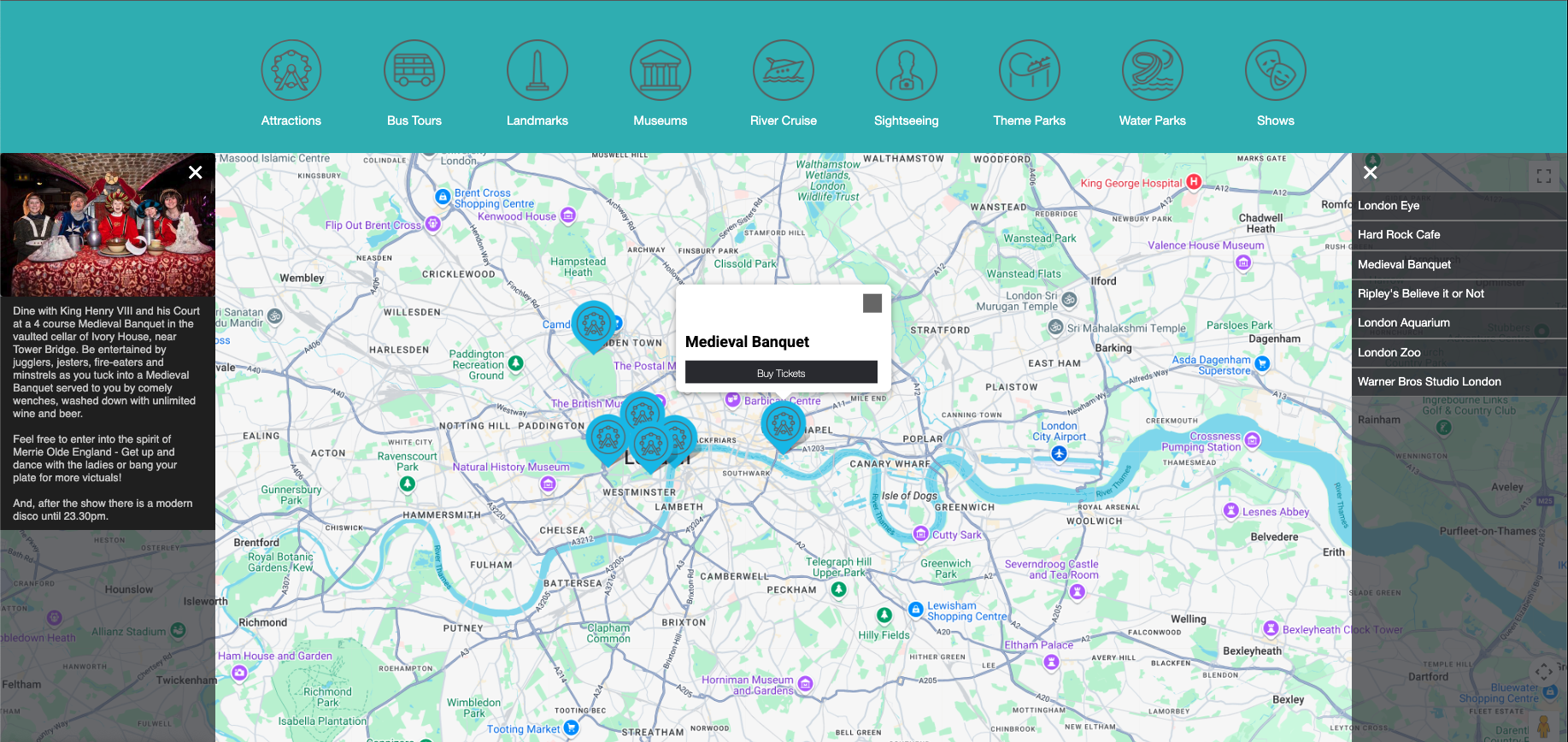Click the Bus Tours text label
Viewport: 1568px width, 742px height.
pyautogui.click(x=414, y=121)
